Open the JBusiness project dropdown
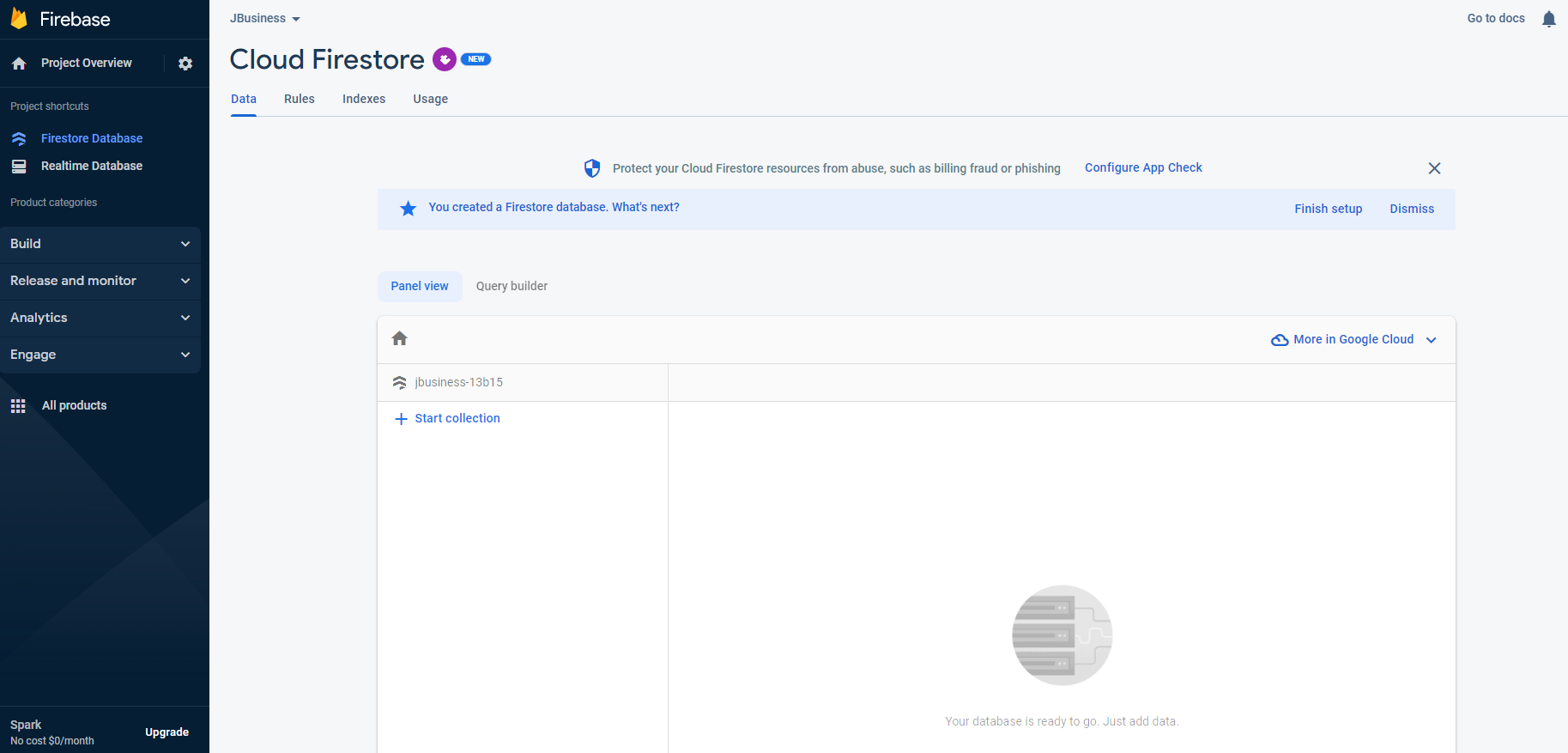Screen dimensions: 1568x753 coord(264,19)
